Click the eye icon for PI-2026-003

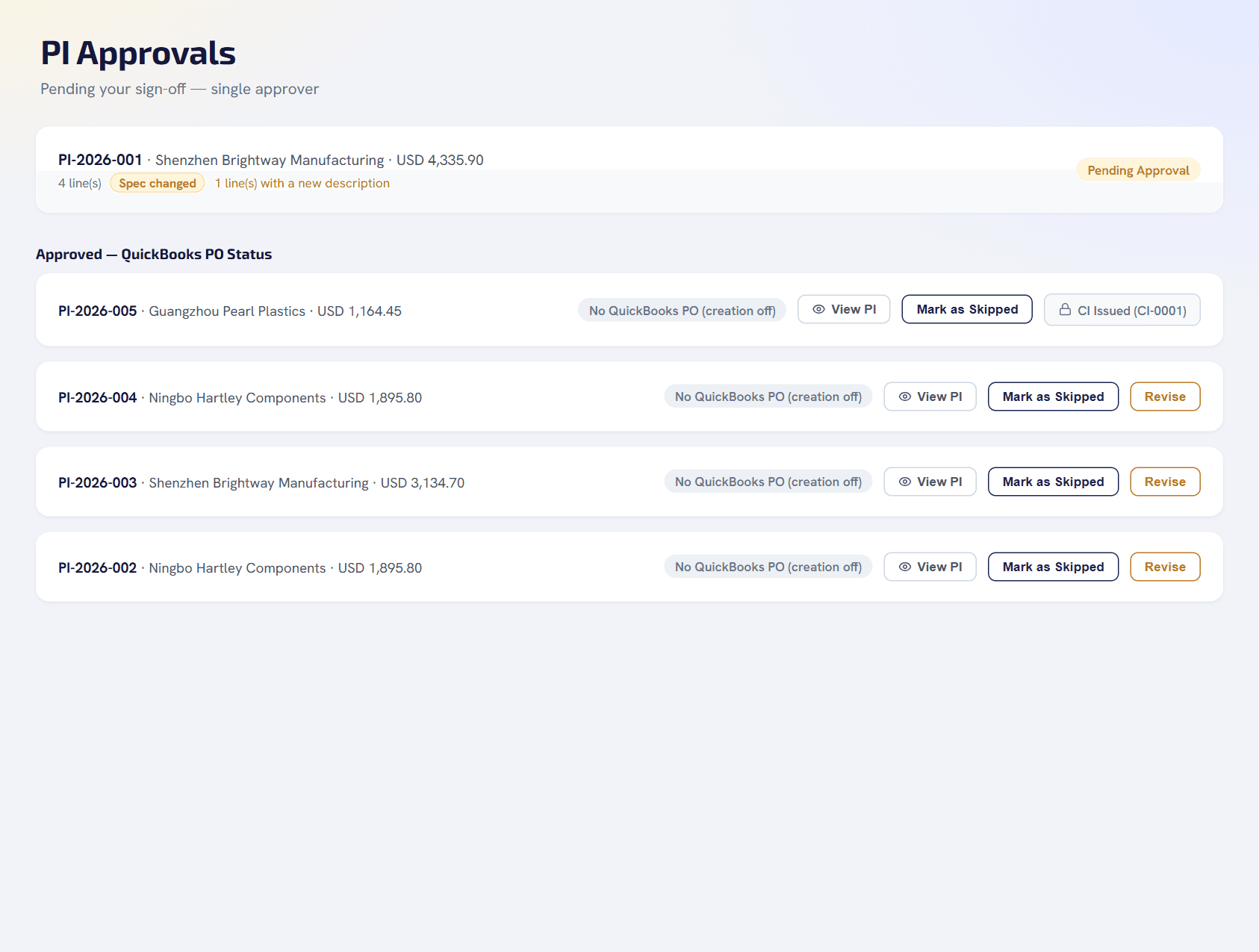coord(904,482)
